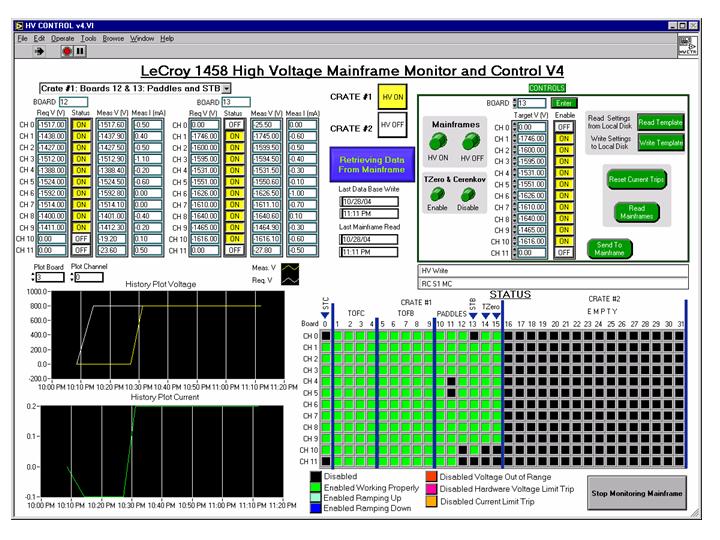The height and width of the screenshot is (540, 720).
Task: Click the Controls CH 8 Target V stepper
Action: coord(515,219)
